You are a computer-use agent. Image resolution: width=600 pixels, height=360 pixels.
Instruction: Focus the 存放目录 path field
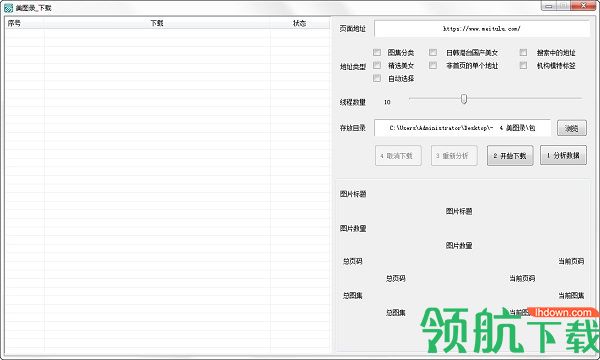(462, 128)
